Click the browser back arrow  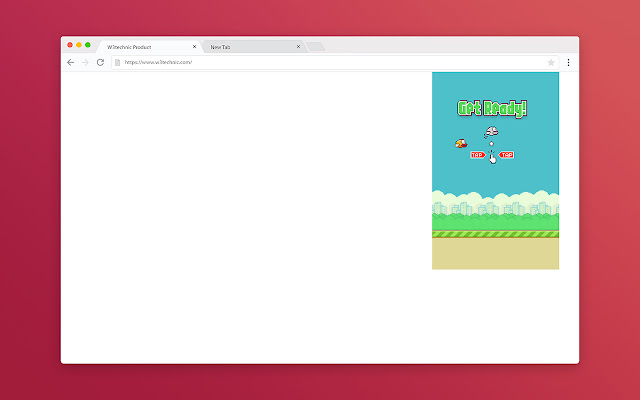(x=70, y=62)
